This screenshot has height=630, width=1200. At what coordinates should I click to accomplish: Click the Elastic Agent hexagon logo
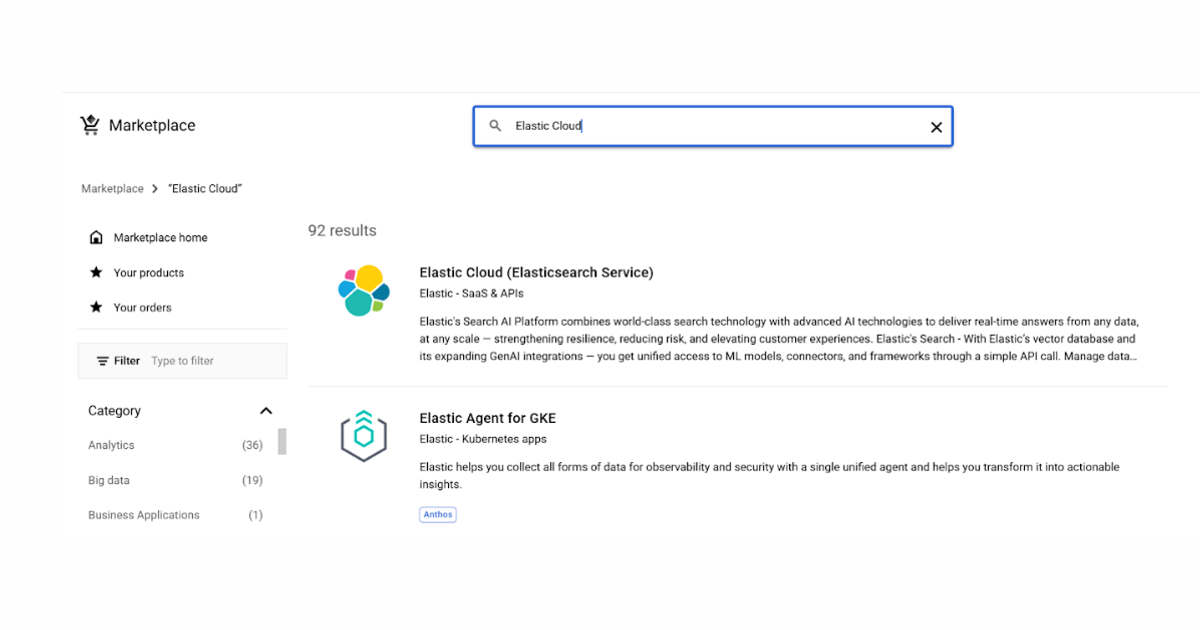click(363, 436)
